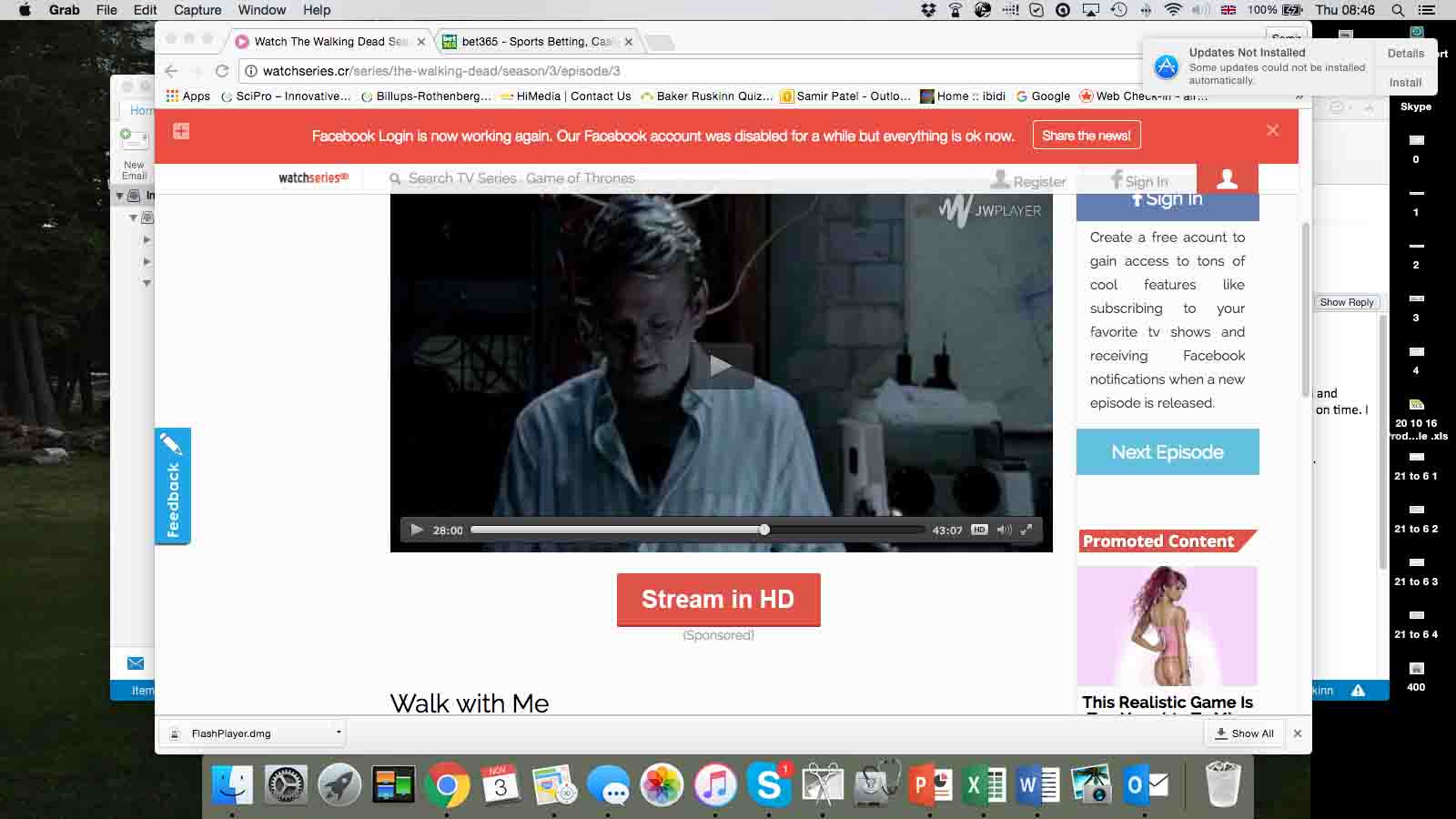Open the Feedback side tab

click(x=173, y=486)
